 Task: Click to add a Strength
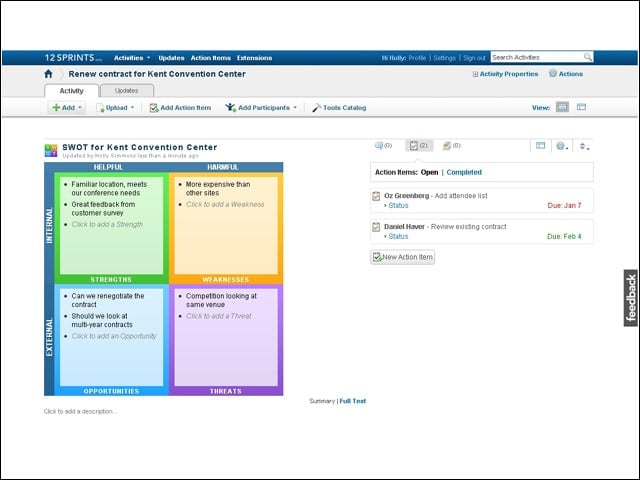[x=107, y=224]
